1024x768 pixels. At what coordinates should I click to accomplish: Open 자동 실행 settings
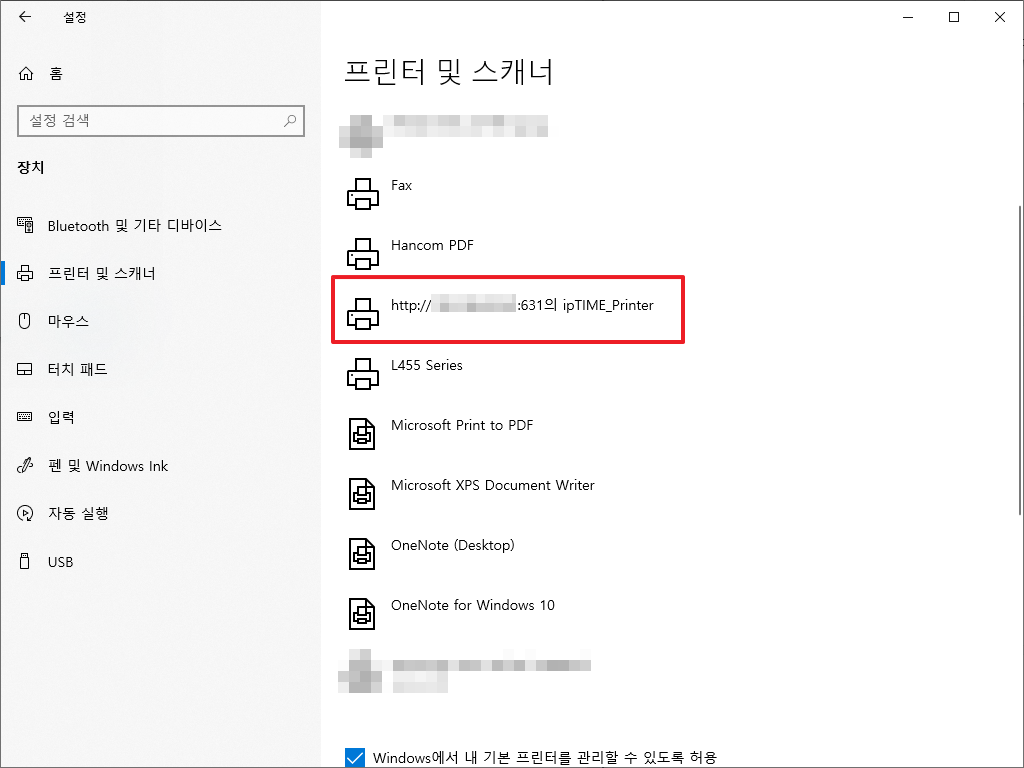[x=80, y=513]
